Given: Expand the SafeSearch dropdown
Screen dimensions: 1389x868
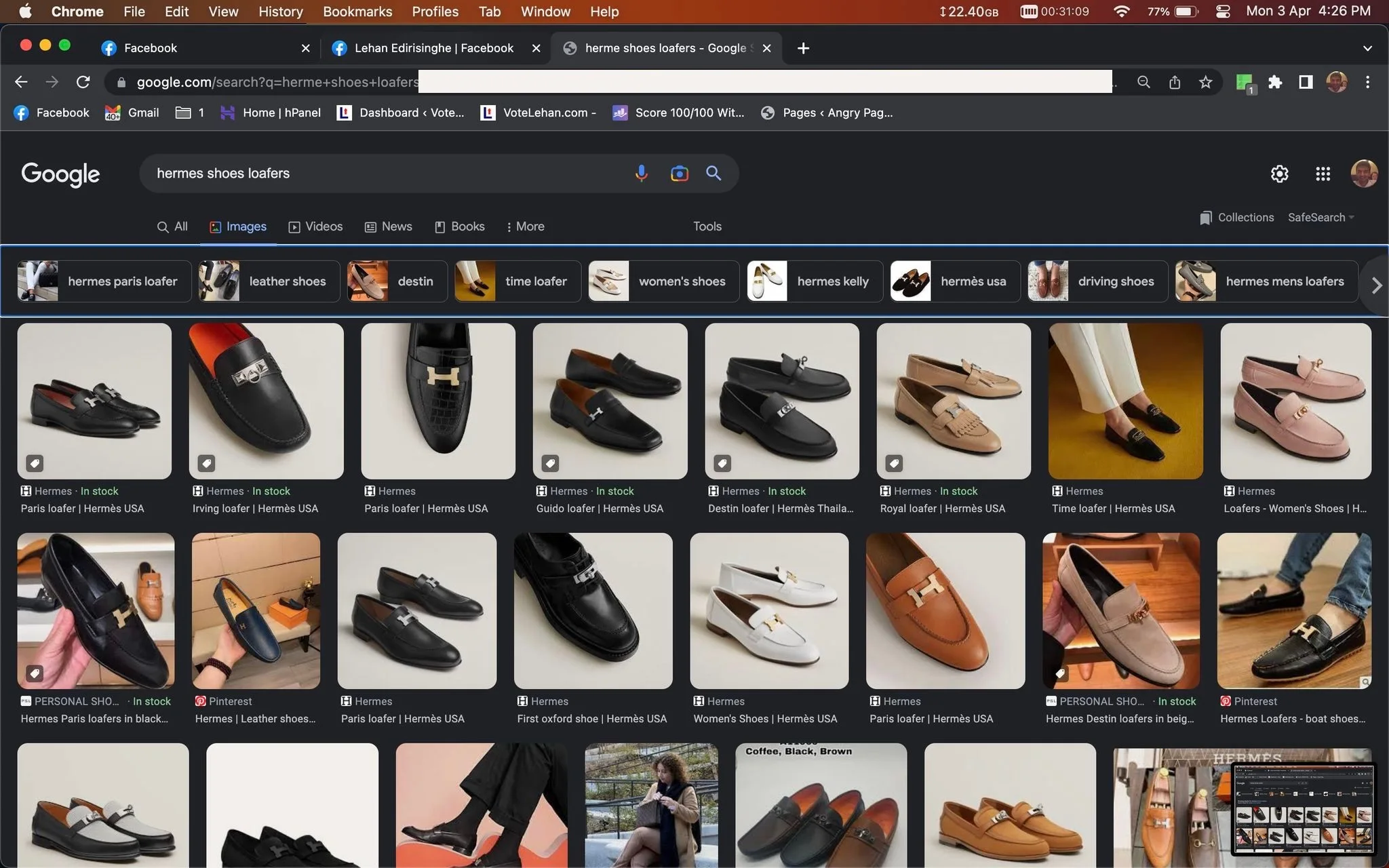Looking at the screenshot, I should (x=1321, y=218).
